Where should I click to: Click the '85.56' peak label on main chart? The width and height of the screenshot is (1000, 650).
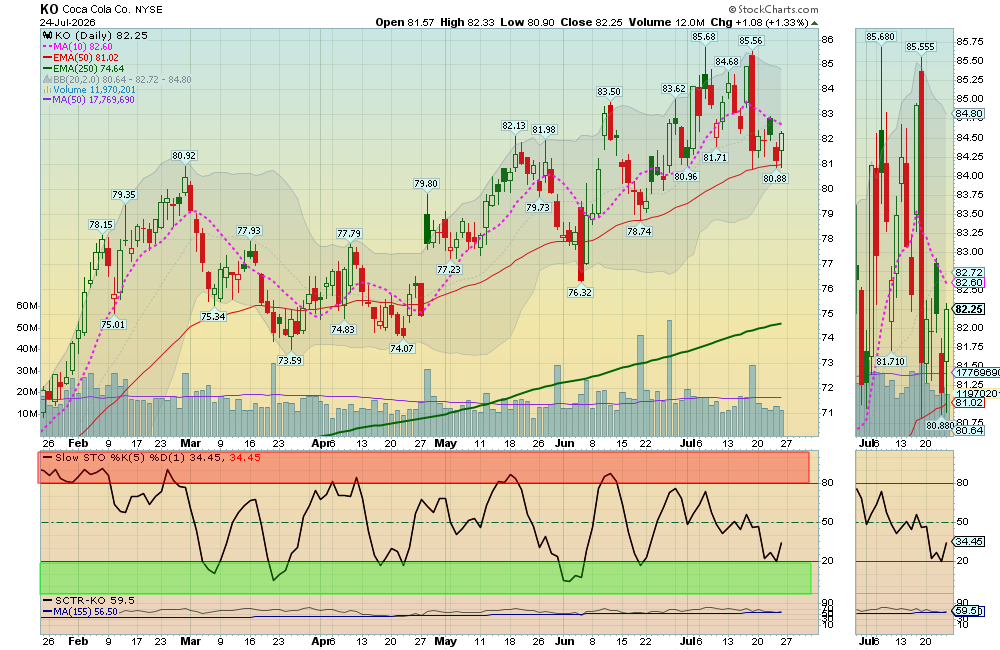(751, 41)
